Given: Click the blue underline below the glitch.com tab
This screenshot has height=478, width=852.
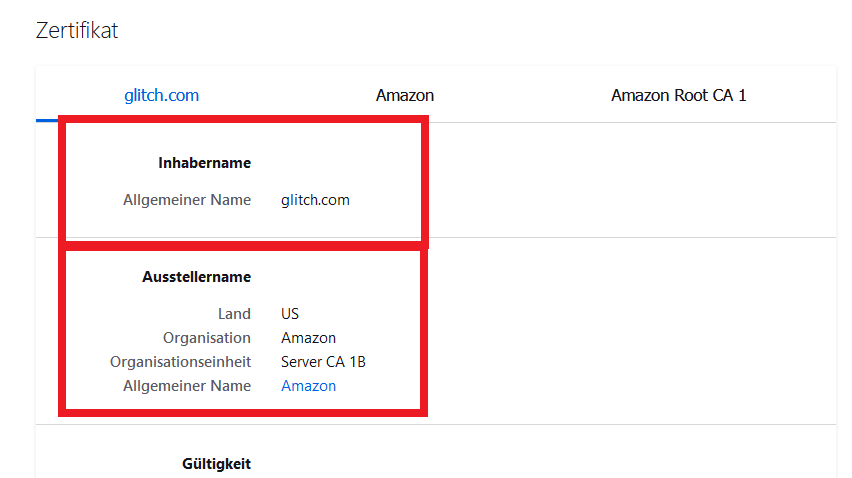Looking at the screenshot, I should tap(48, 120).
